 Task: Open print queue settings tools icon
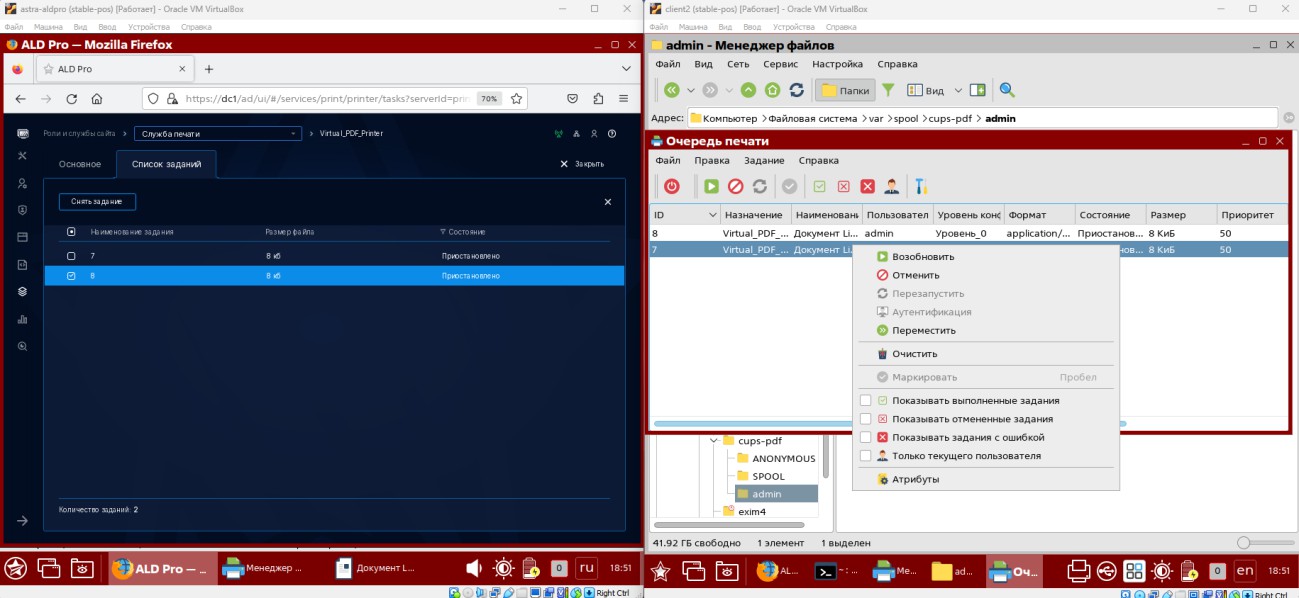[922, 186]
